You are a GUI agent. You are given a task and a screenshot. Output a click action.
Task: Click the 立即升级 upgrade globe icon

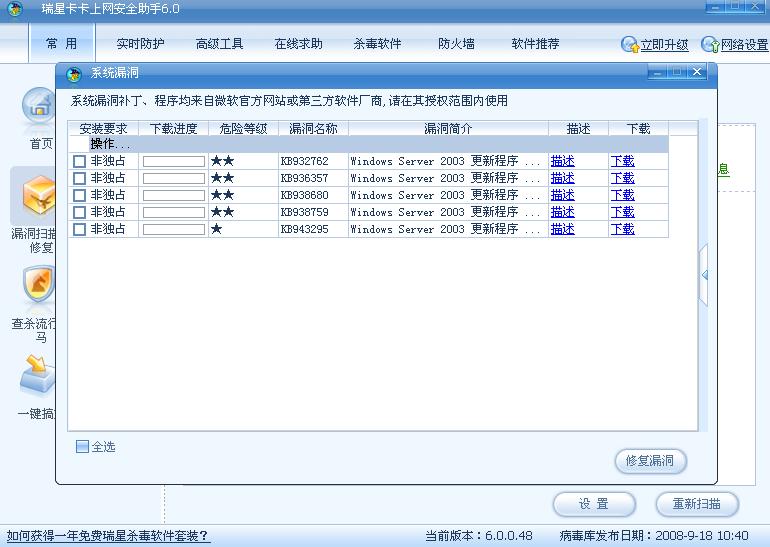(x=629, y=45)
